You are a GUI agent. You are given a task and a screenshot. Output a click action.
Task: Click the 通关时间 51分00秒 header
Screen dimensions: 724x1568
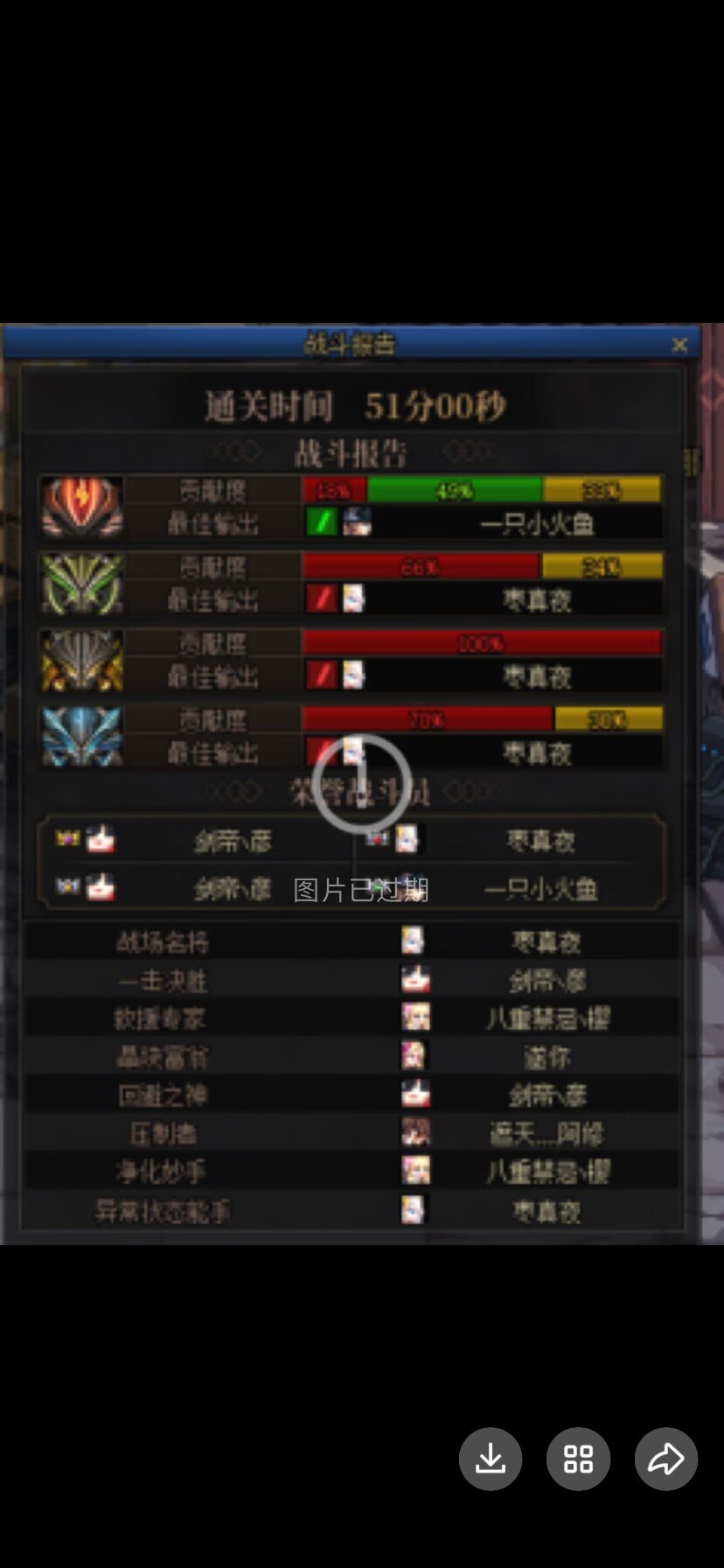[x=355, y=406]
